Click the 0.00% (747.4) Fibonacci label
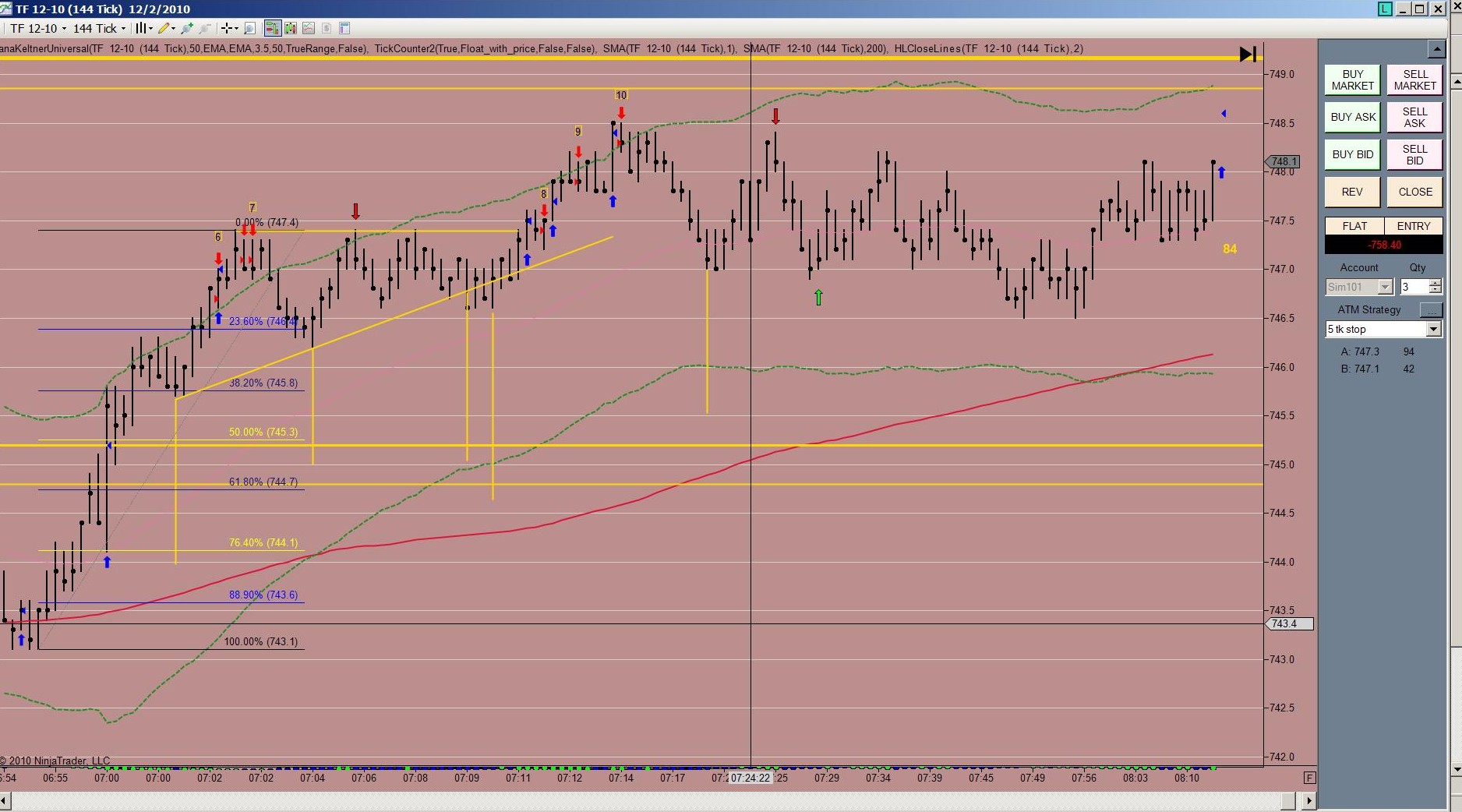Viewport: 1462px width, 812px height. [267, 222]
